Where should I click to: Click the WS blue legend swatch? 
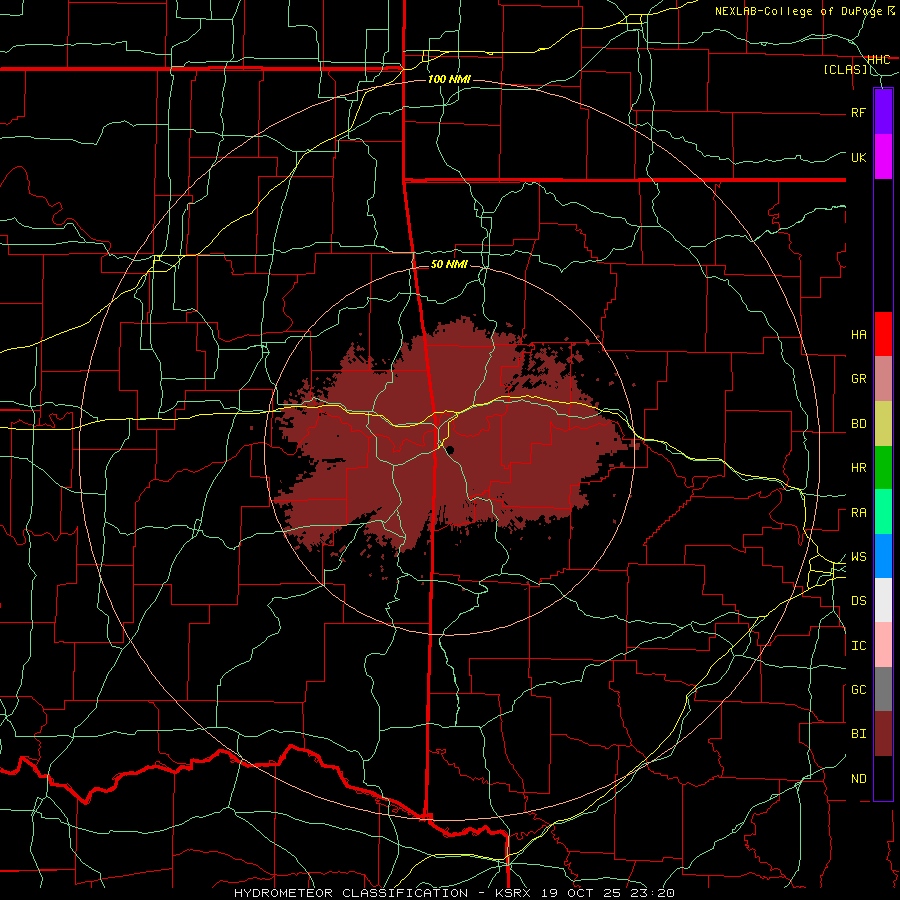(x=883, y=556)
